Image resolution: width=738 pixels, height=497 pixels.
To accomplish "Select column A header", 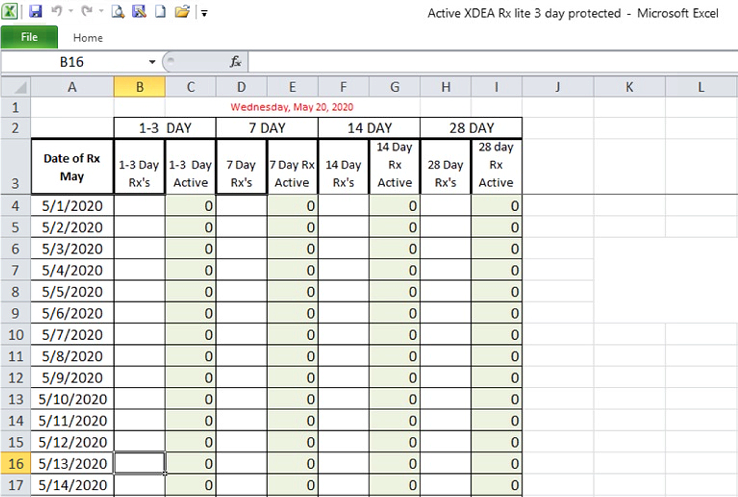I will (x=72, y=87).
